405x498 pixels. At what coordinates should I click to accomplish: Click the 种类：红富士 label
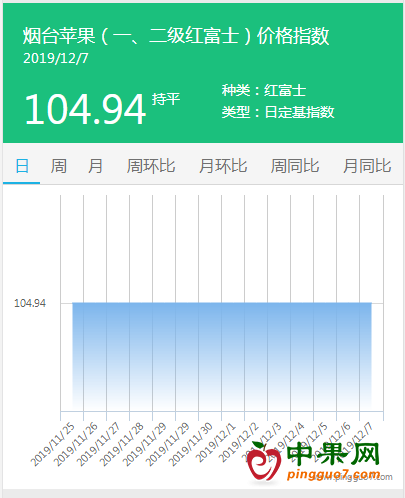click(x=264, y=90)
